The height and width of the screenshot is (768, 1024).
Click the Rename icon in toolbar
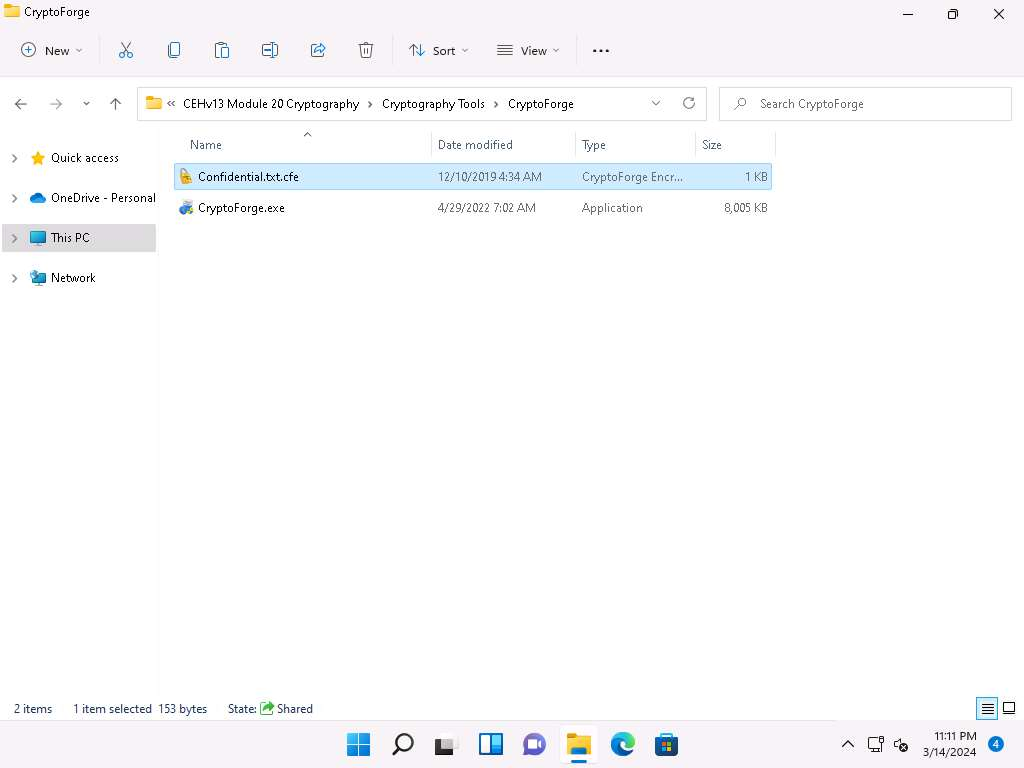pyautogui.click(x=270, y=50)
